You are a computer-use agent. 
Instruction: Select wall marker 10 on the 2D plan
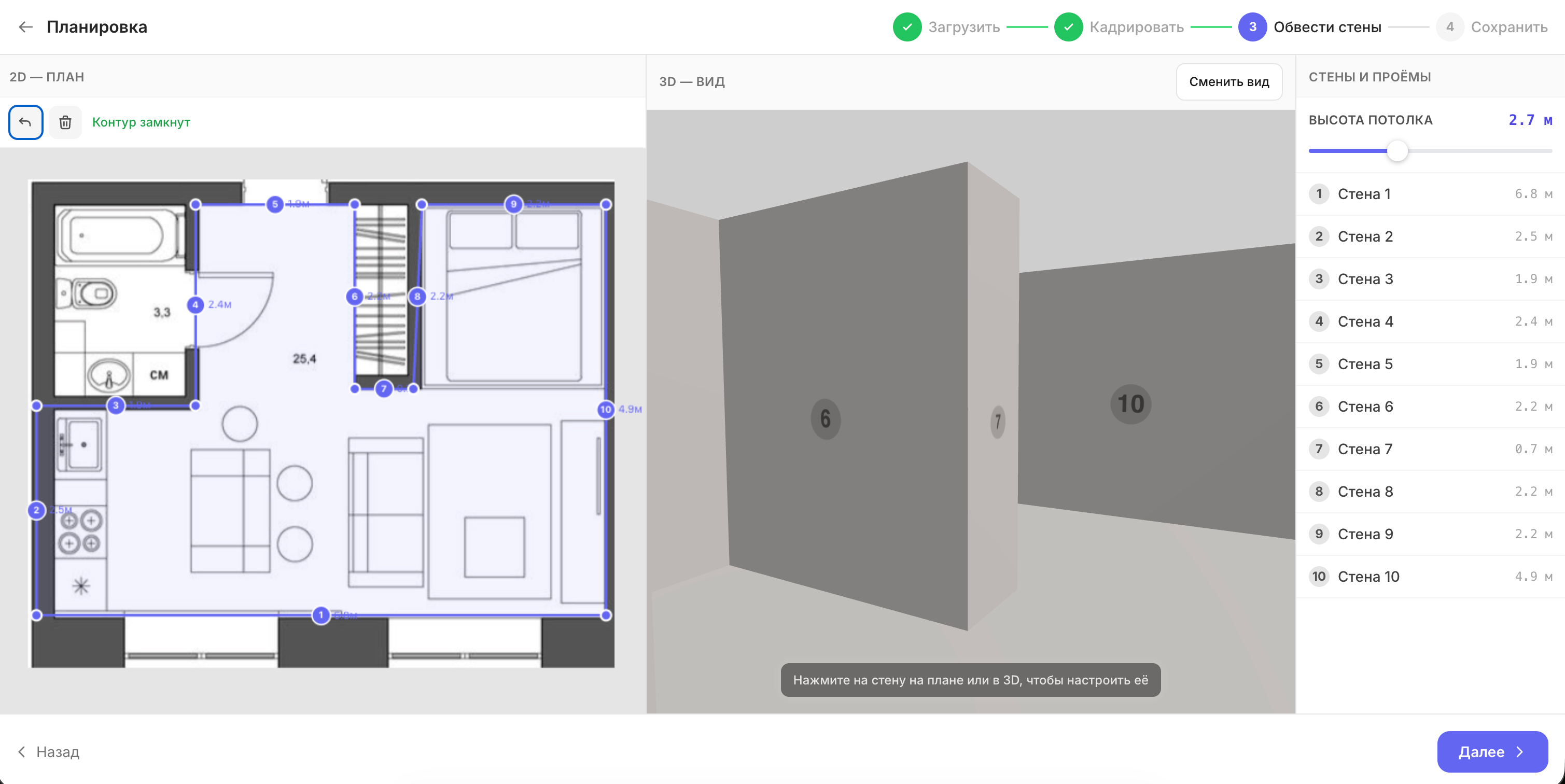click(x=605, y=409)
